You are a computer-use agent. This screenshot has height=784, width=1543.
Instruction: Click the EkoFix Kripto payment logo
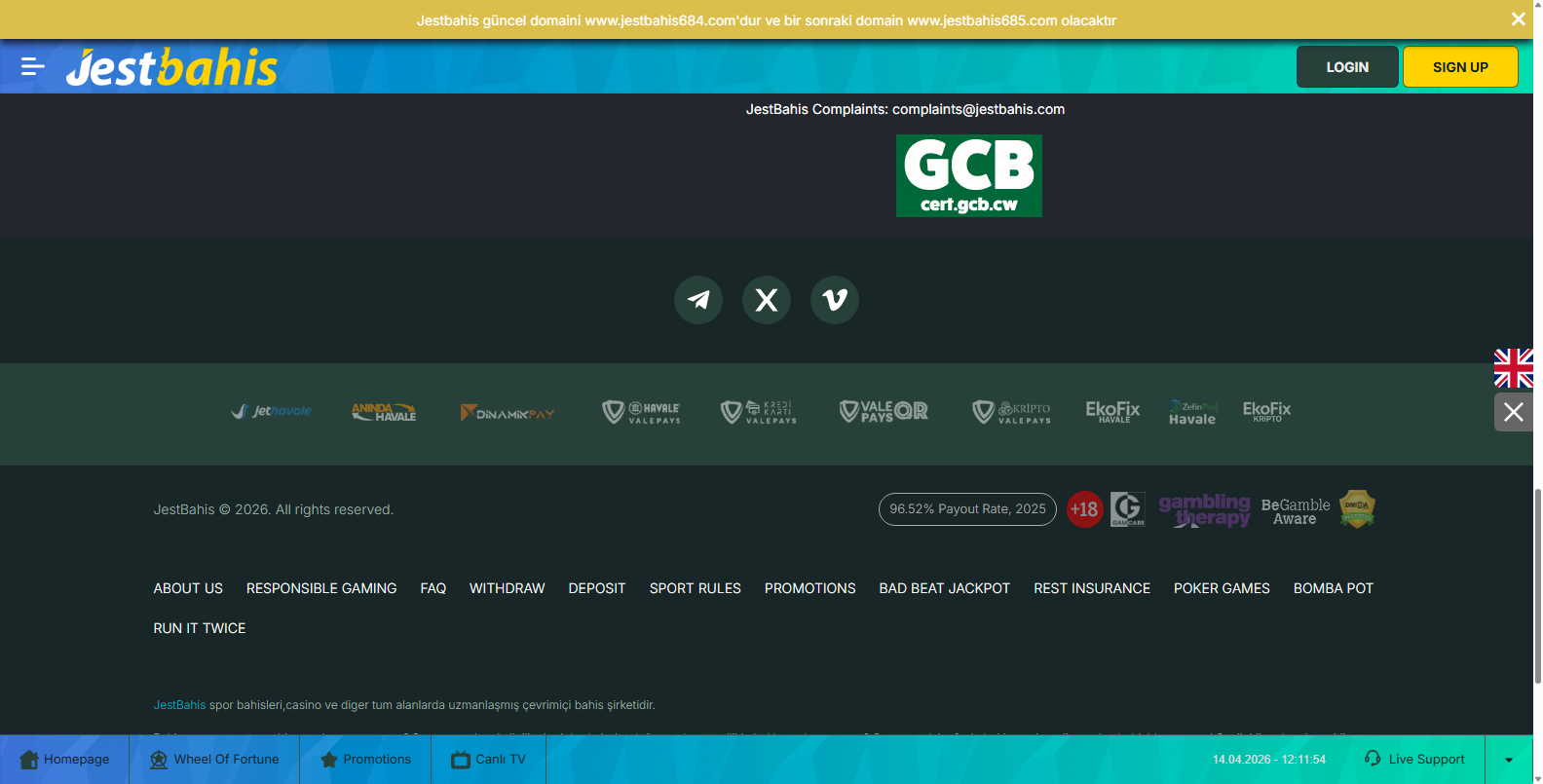[x=1266, y=411]
